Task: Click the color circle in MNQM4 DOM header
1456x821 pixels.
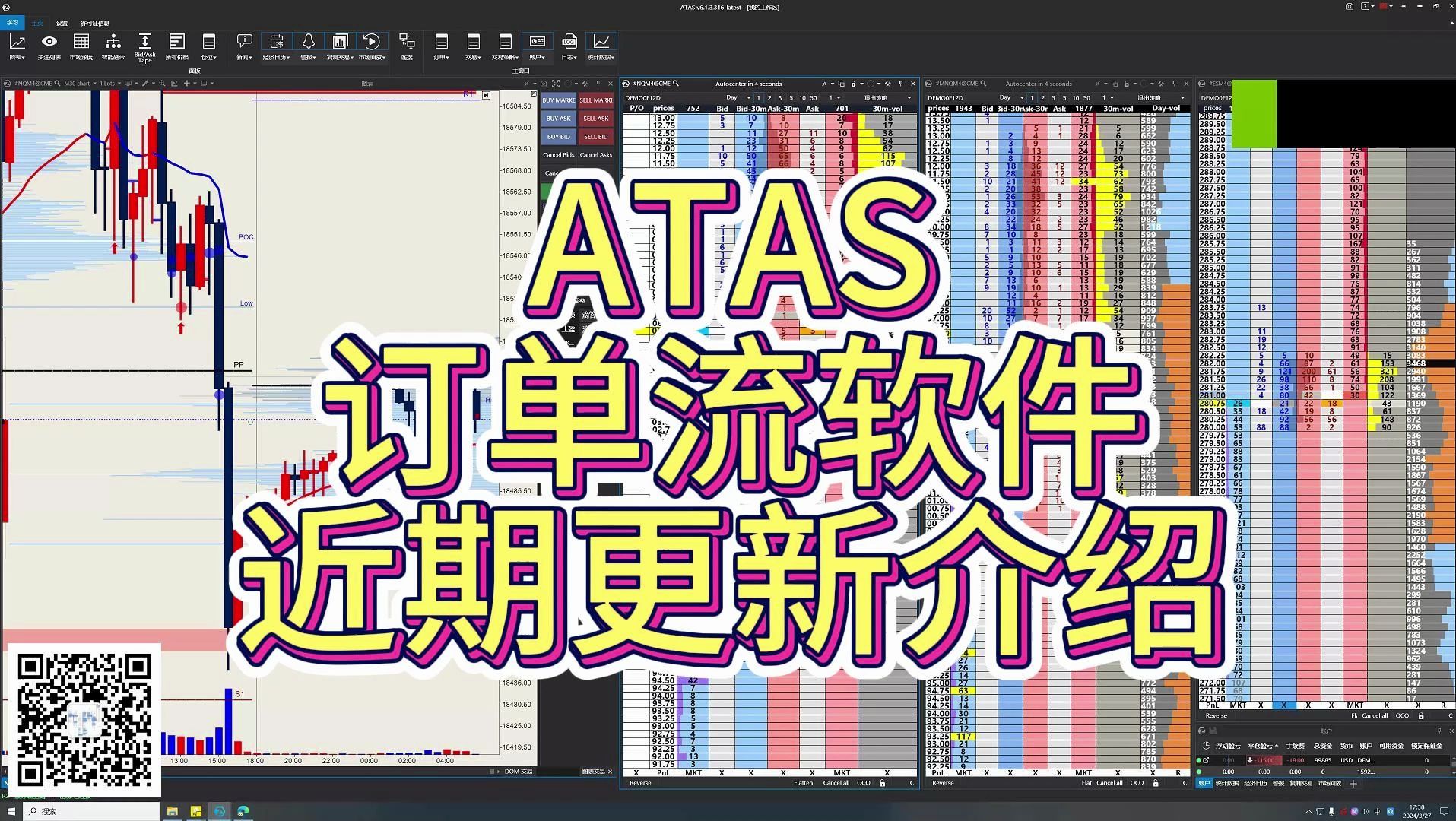Action: (x=1144, y=84)
